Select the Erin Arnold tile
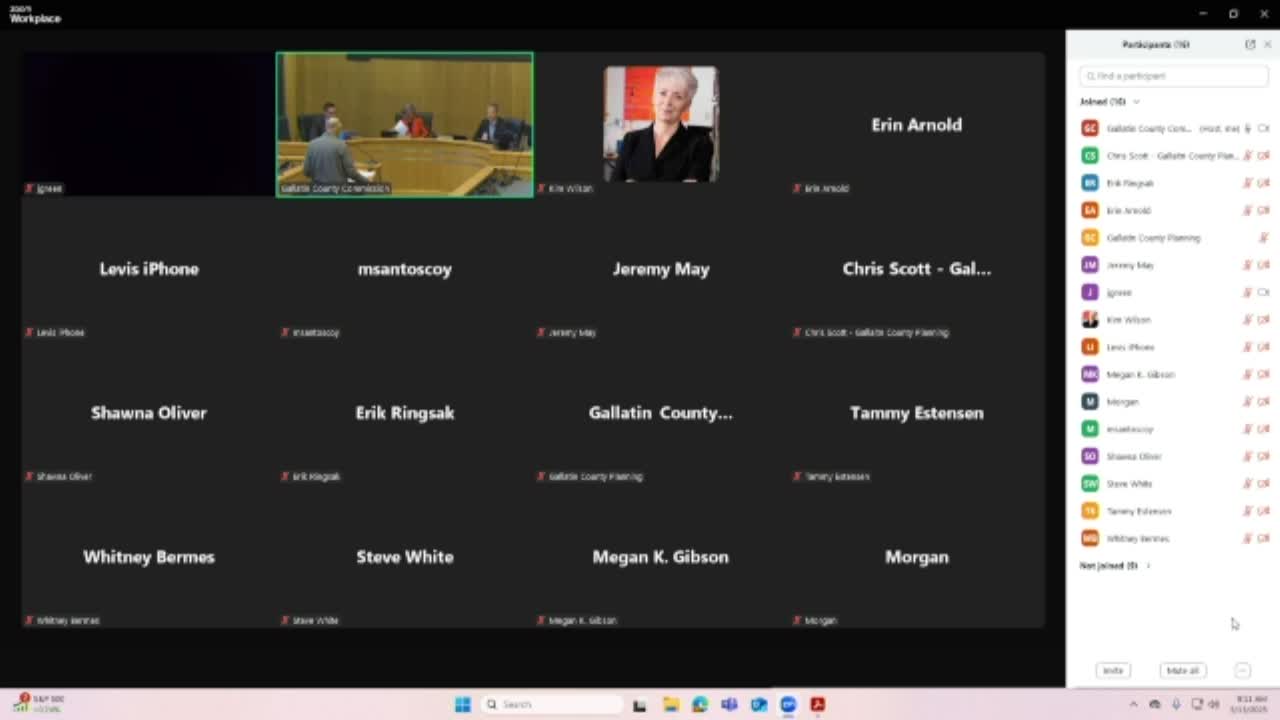 (917, 125)
